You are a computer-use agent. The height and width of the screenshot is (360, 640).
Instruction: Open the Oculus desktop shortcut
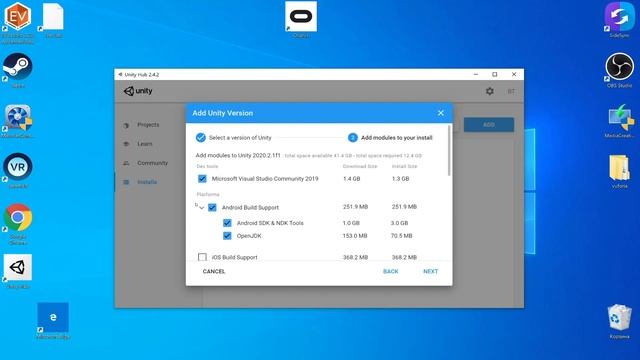click(x=301, y=16)
